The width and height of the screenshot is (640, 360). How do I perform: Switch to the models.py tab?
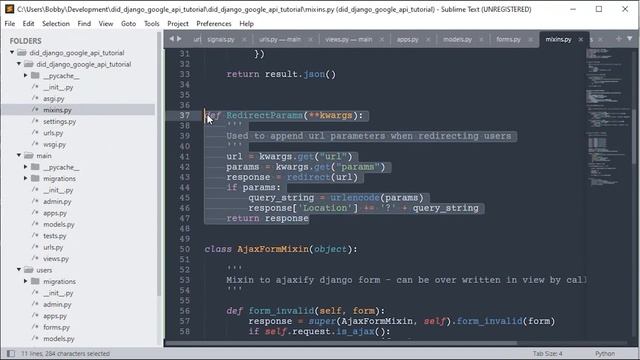point(458,40)
